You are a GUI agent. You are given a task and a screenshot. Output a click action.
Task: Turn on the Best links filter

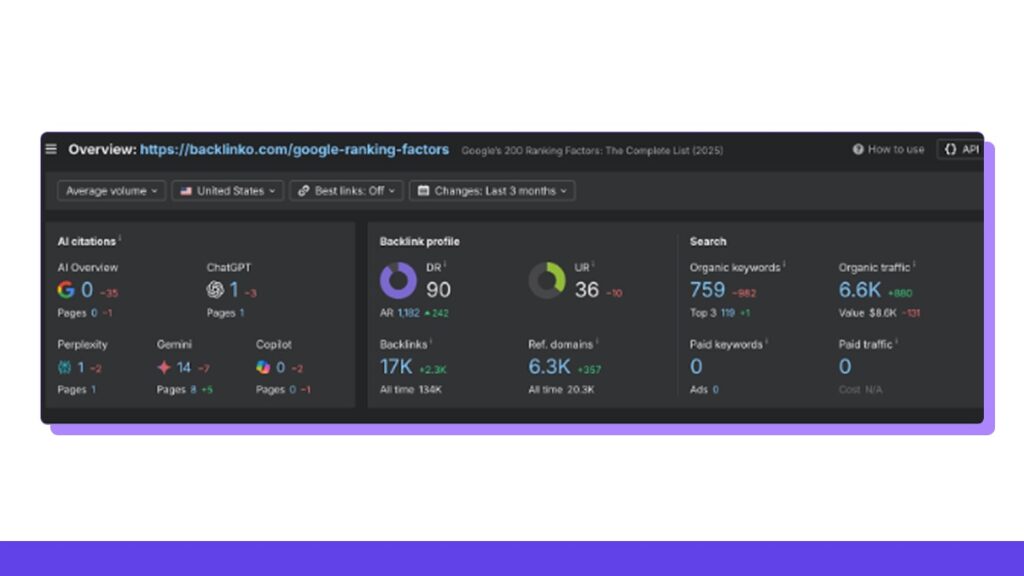[346, 190]
